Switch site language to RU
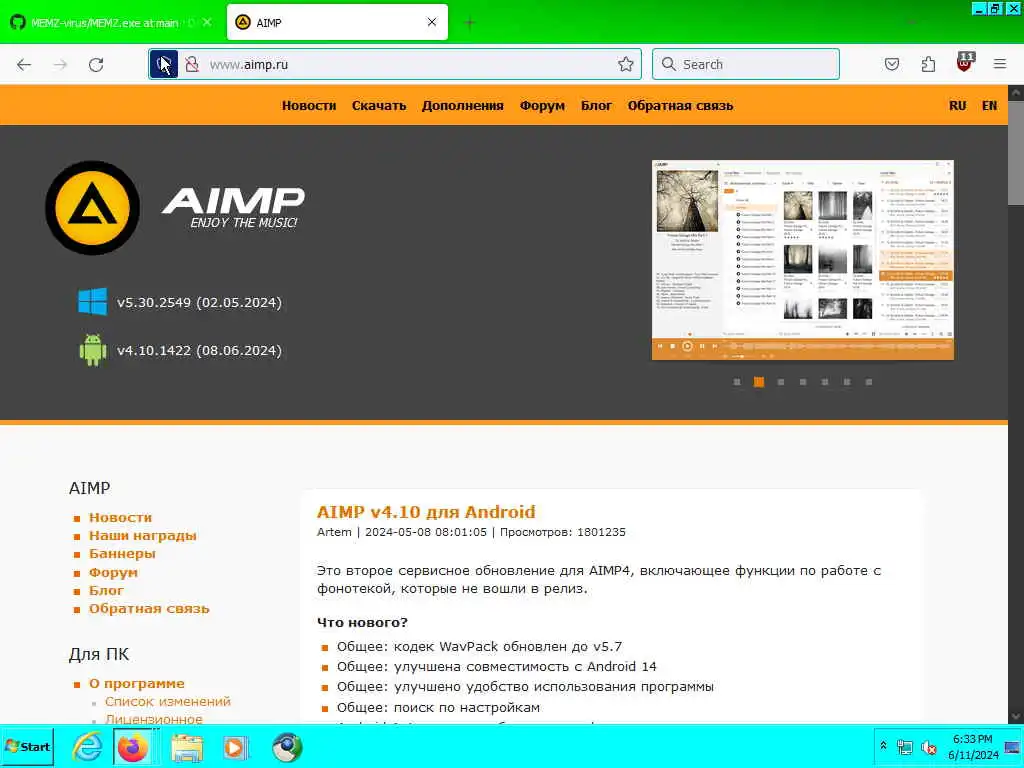Viewport: 1024px width, 768px height. pos(957,106)
